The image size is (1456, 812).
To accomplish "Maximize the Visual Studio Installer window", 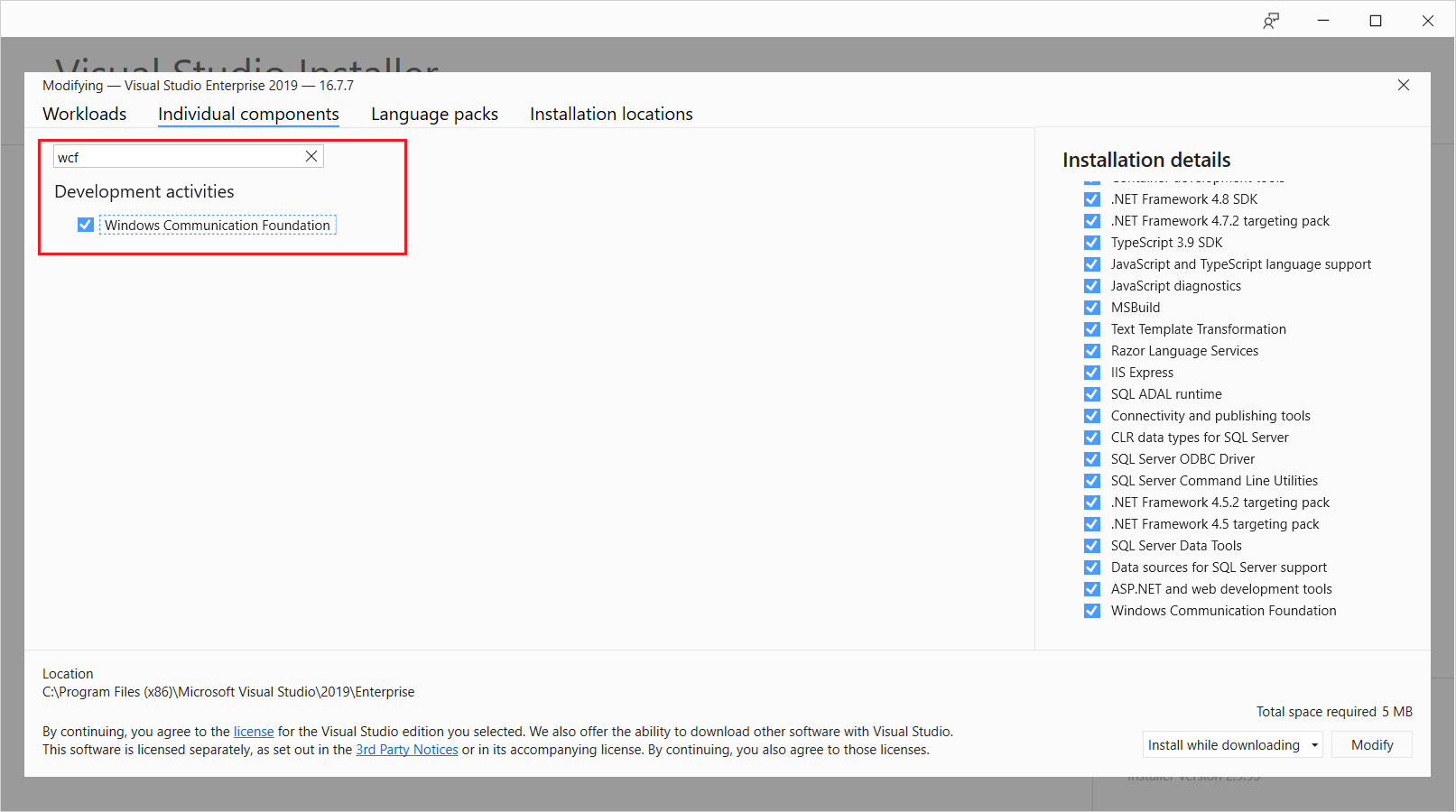I will (x=1376, y=21).
